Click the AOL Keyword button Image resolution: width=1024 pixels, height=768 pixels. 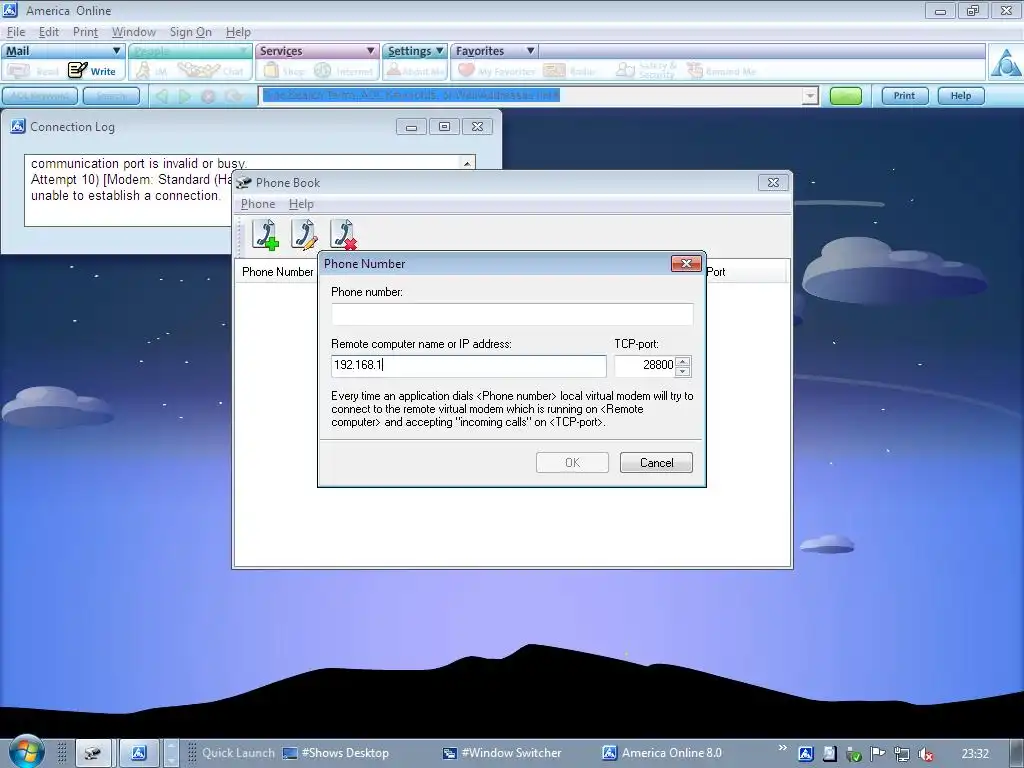click(40, 96)
